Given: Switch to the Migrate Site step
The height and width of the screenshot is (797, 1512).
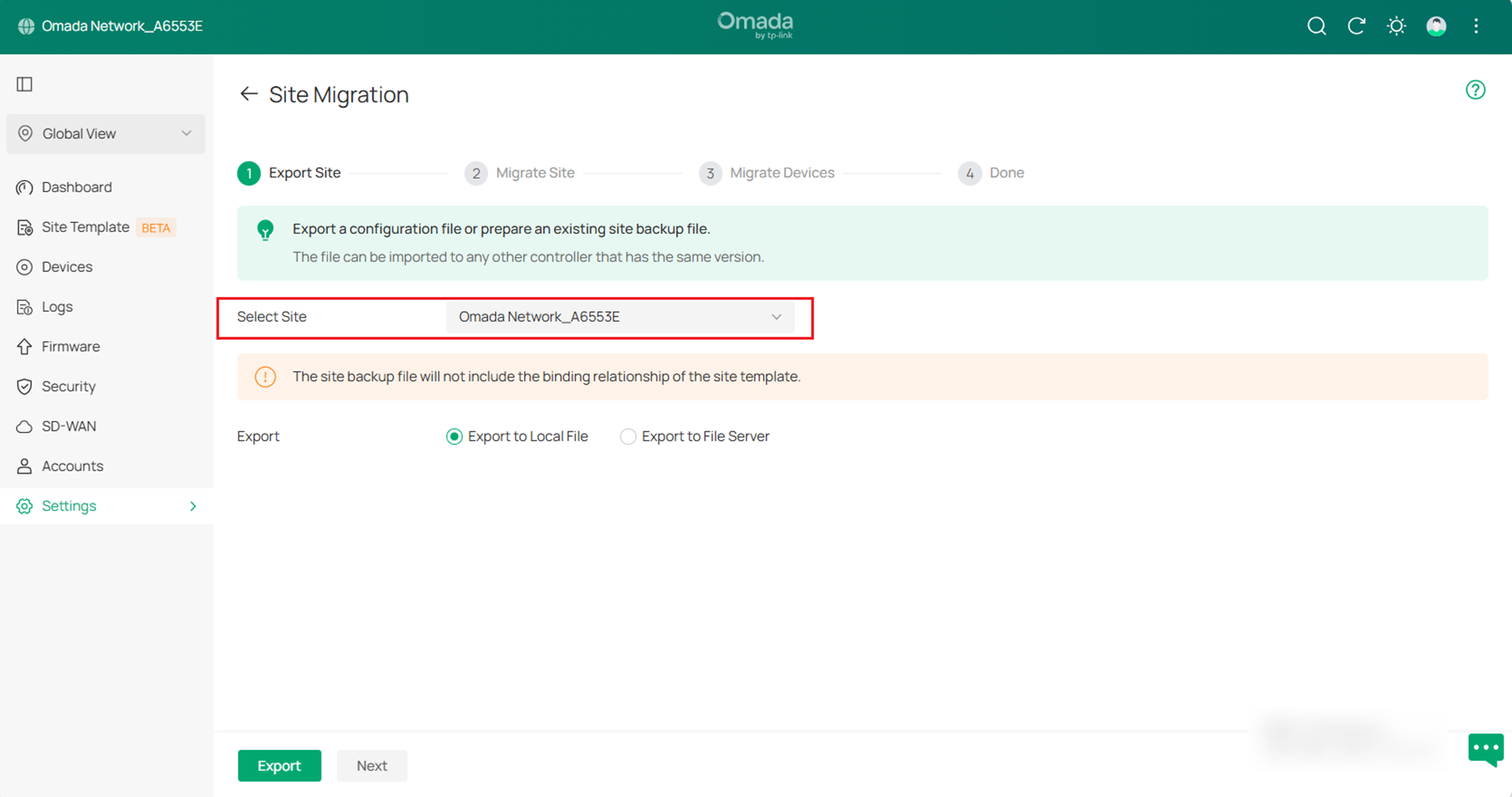Looking at the screenshot, I should pos(535,173).
